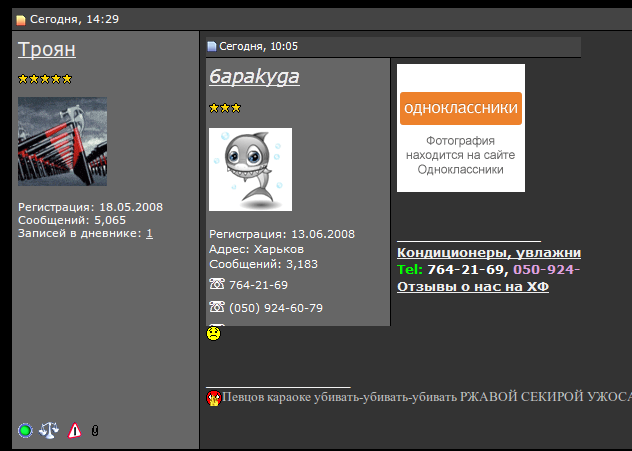Viewport: 632px width, 451px height.
Task: Click the orange post icon beside 14:29
Action: [21, 20]
